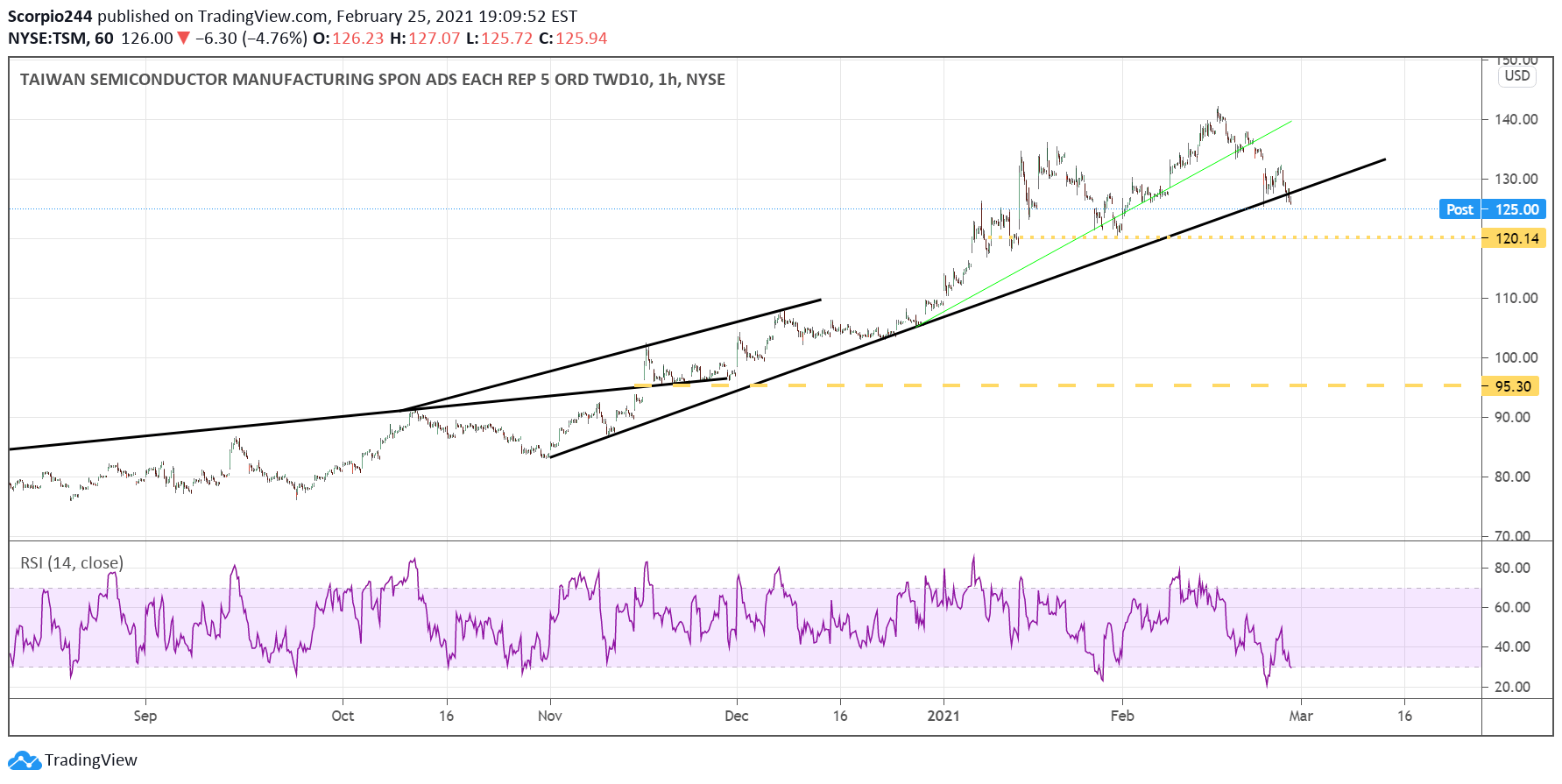Click the close value C:125.94

(x=573, y=39)
